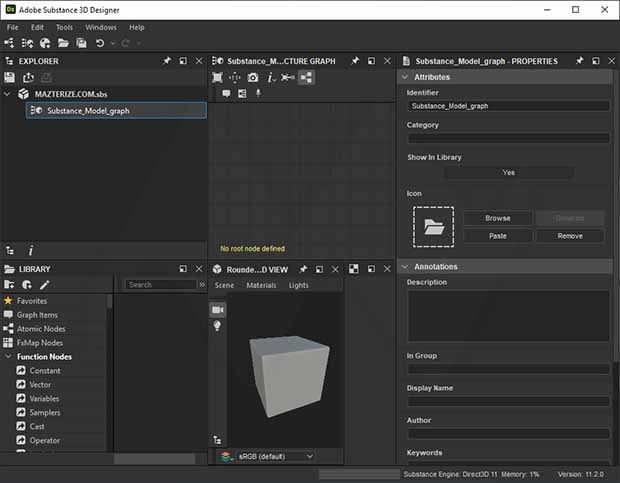Click the info display icon in graph toolbar

tap(270, 78)
